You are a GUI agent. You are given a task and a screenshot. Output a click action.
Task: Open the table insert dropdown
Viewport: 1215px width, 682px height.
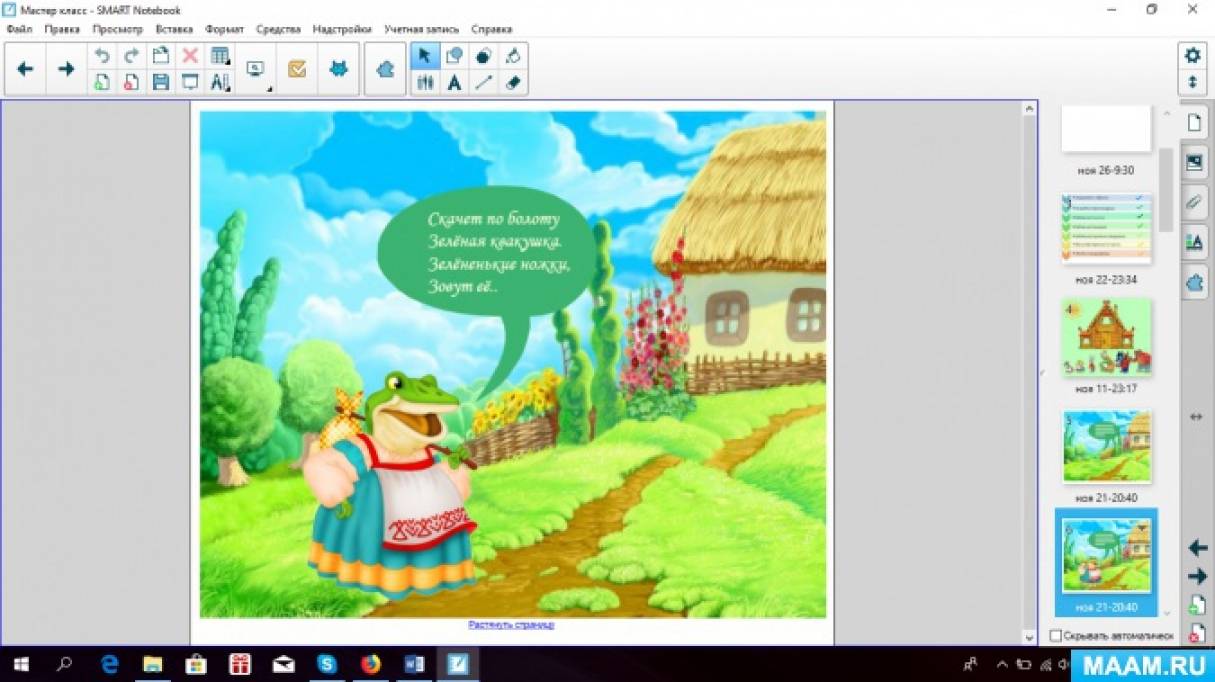220,56
